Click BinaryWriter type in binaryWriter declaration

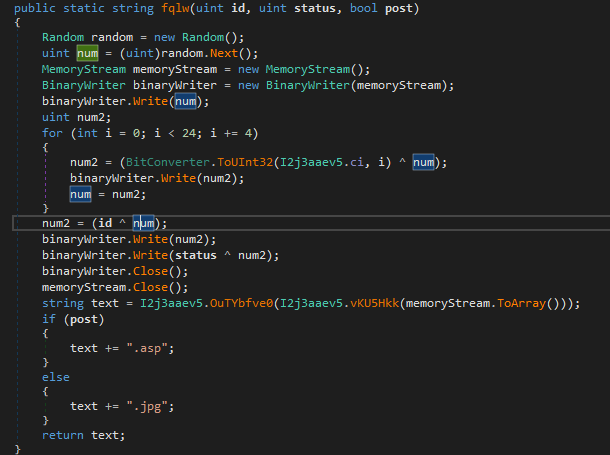(84, 85)
